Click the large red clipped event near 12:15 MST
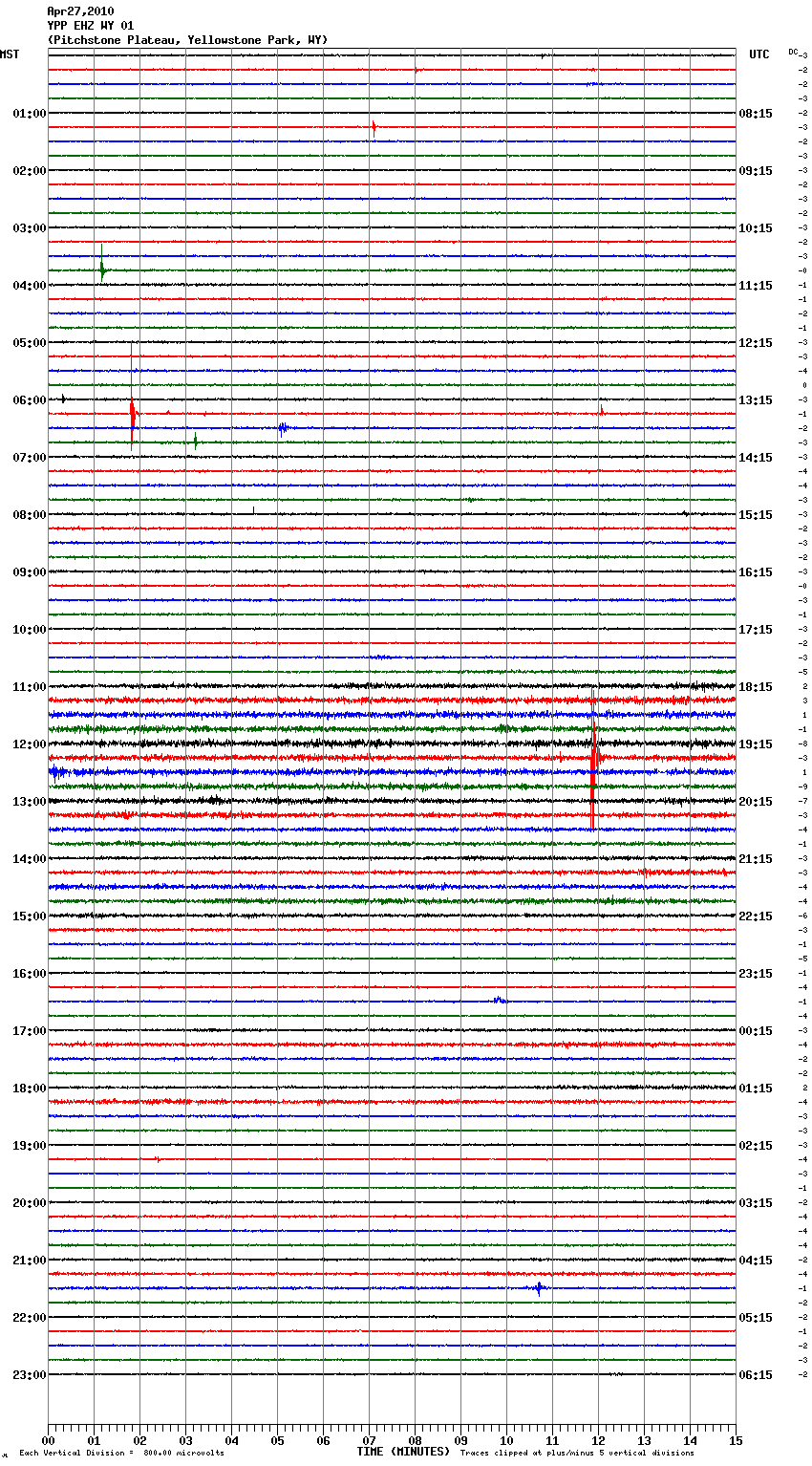The width and height of the screenshot is (812, 1466). coord(593,760)
